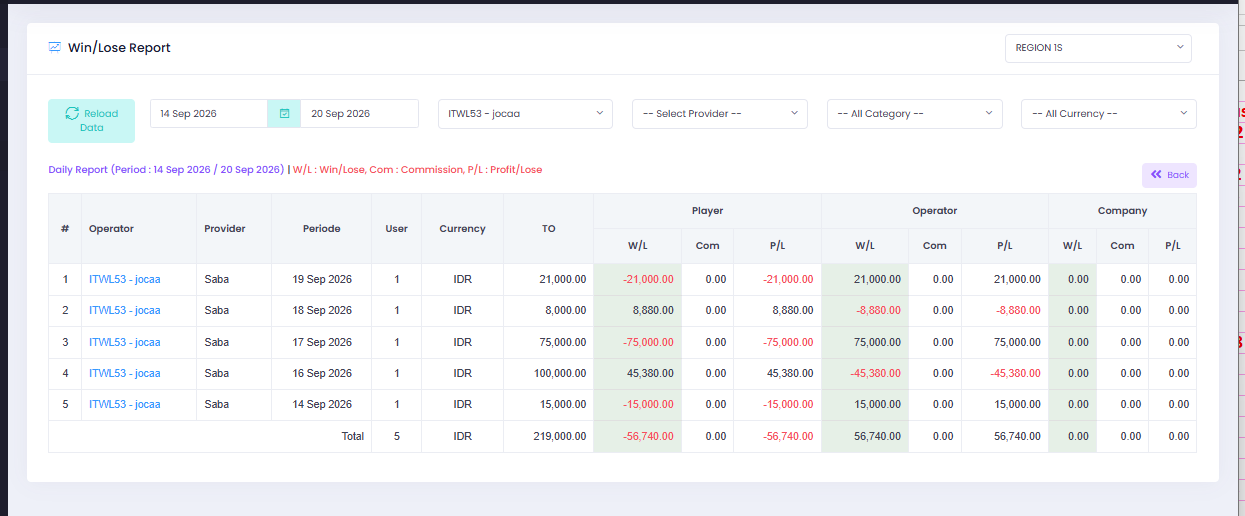Viewport: 1245px width, 516px height.
Task: Click the calendar icon between date fields
Action: click(x=284, y=114)
